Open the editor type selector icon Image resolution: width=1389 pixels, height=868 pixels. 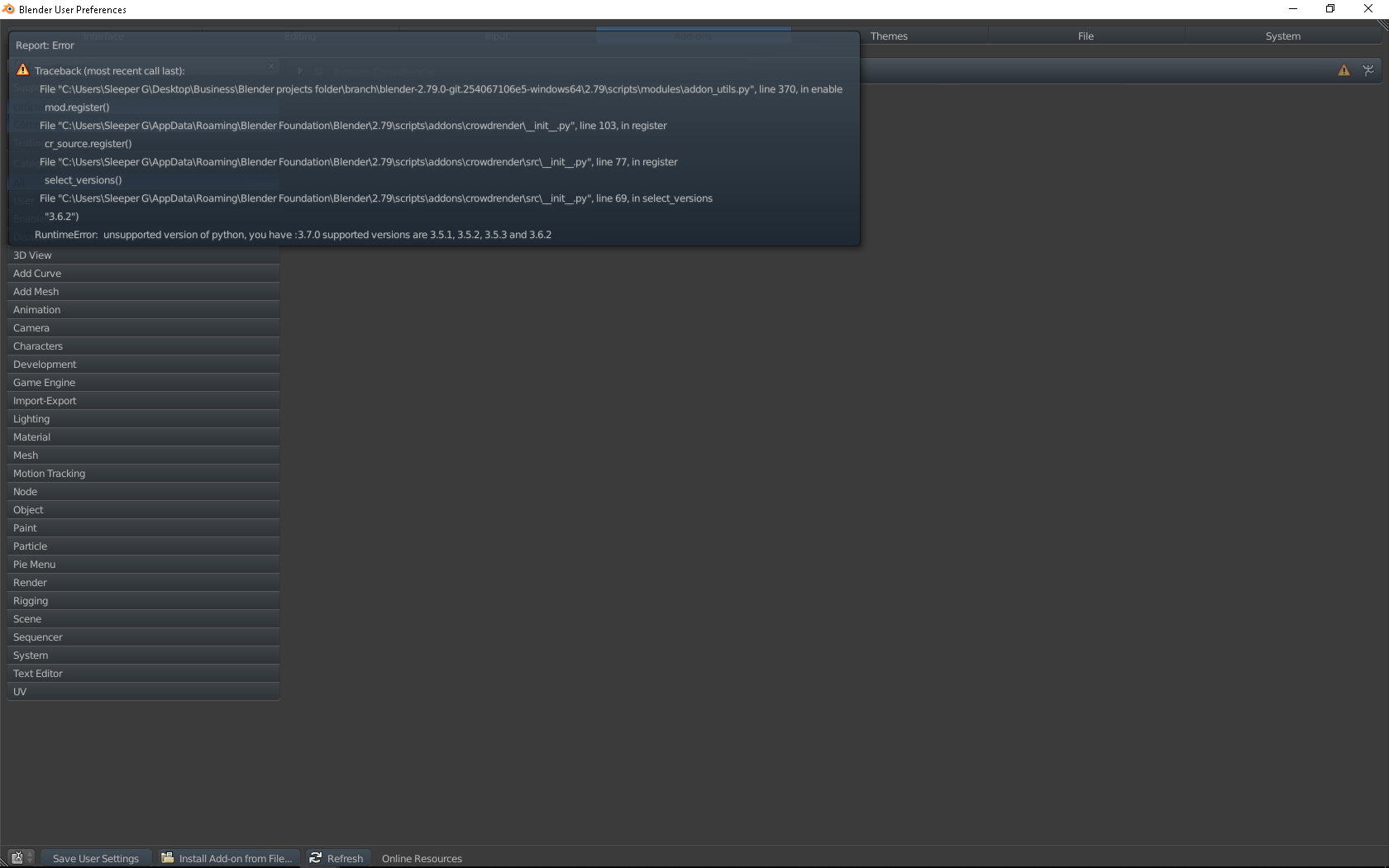click(x=21, y=858)
